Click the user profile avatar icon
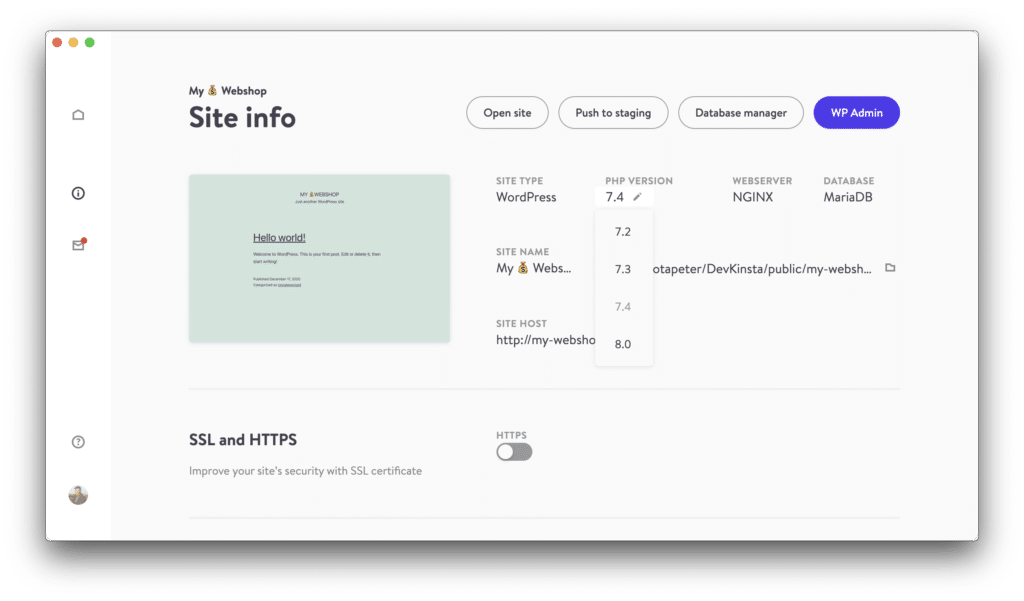 [78, 494]
